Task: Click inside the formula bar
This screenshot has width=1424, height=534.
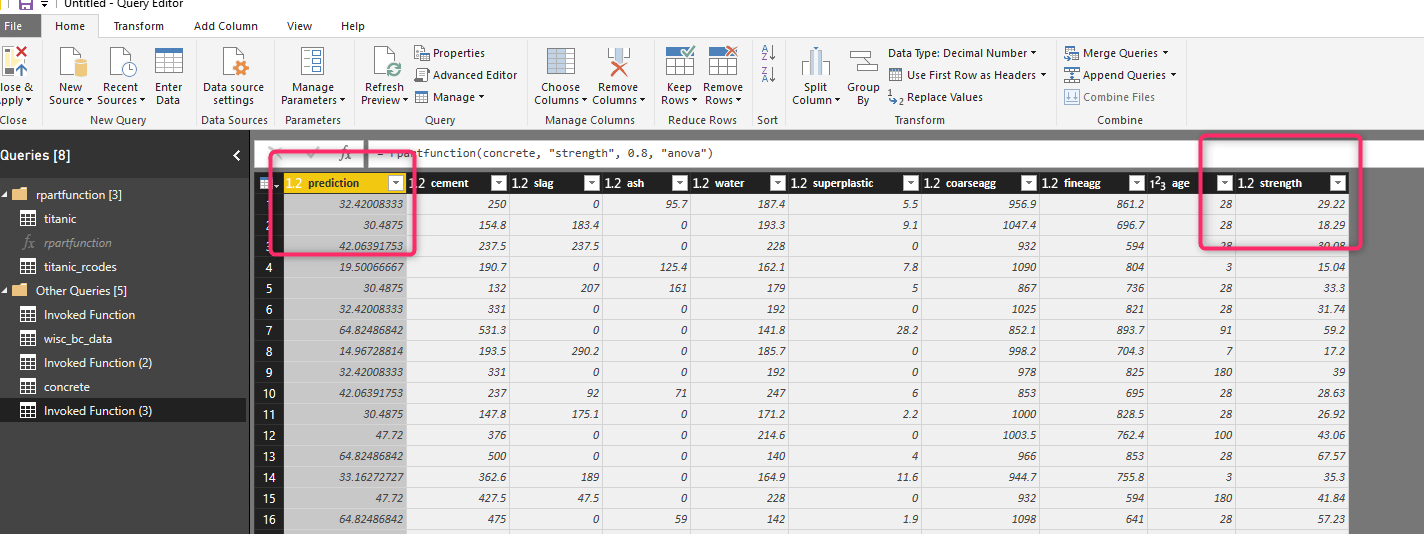Action: point(895,154)
